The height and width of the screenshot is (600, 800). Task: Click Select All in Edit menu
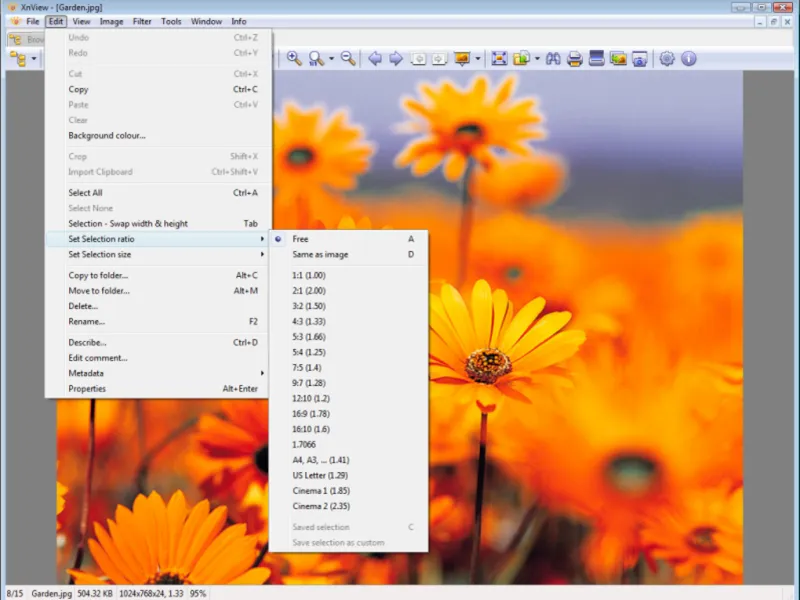click(x=158, y=192)
